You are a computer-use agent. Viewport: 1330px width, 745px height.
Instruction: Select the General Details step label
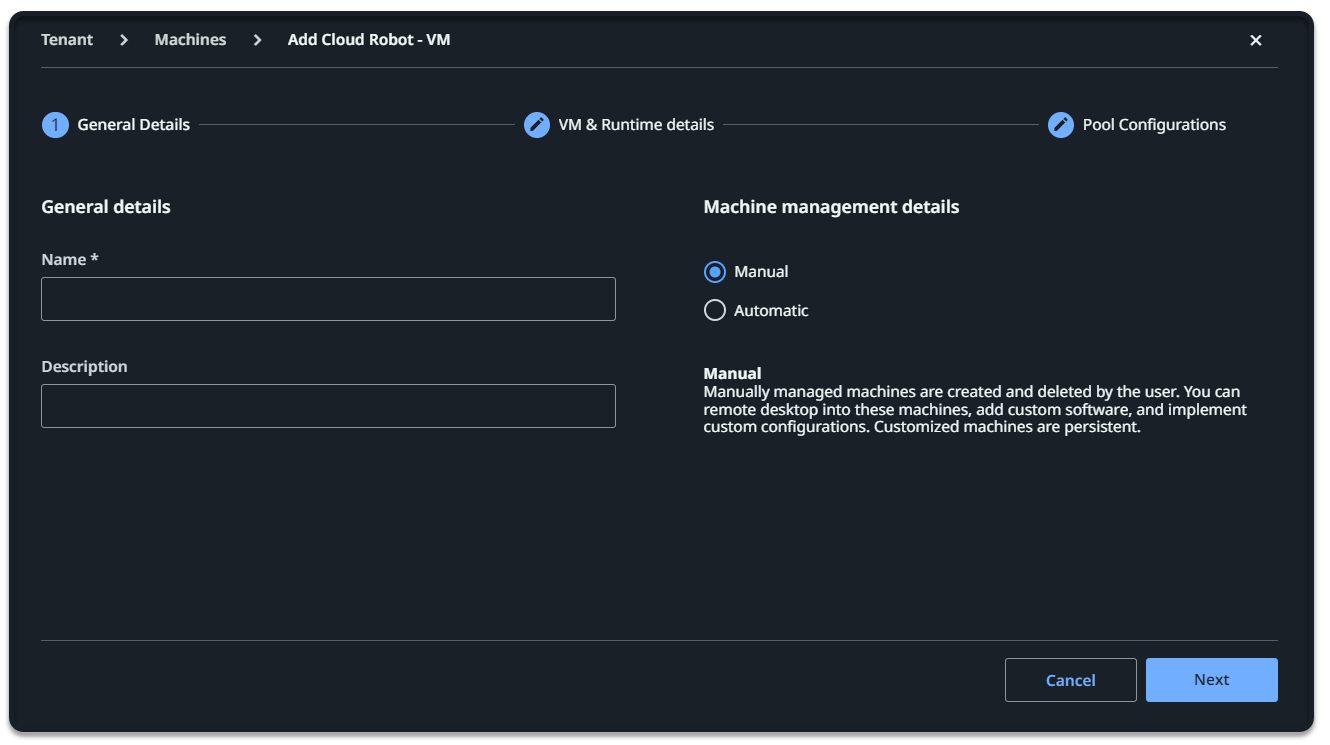(133, 124)
